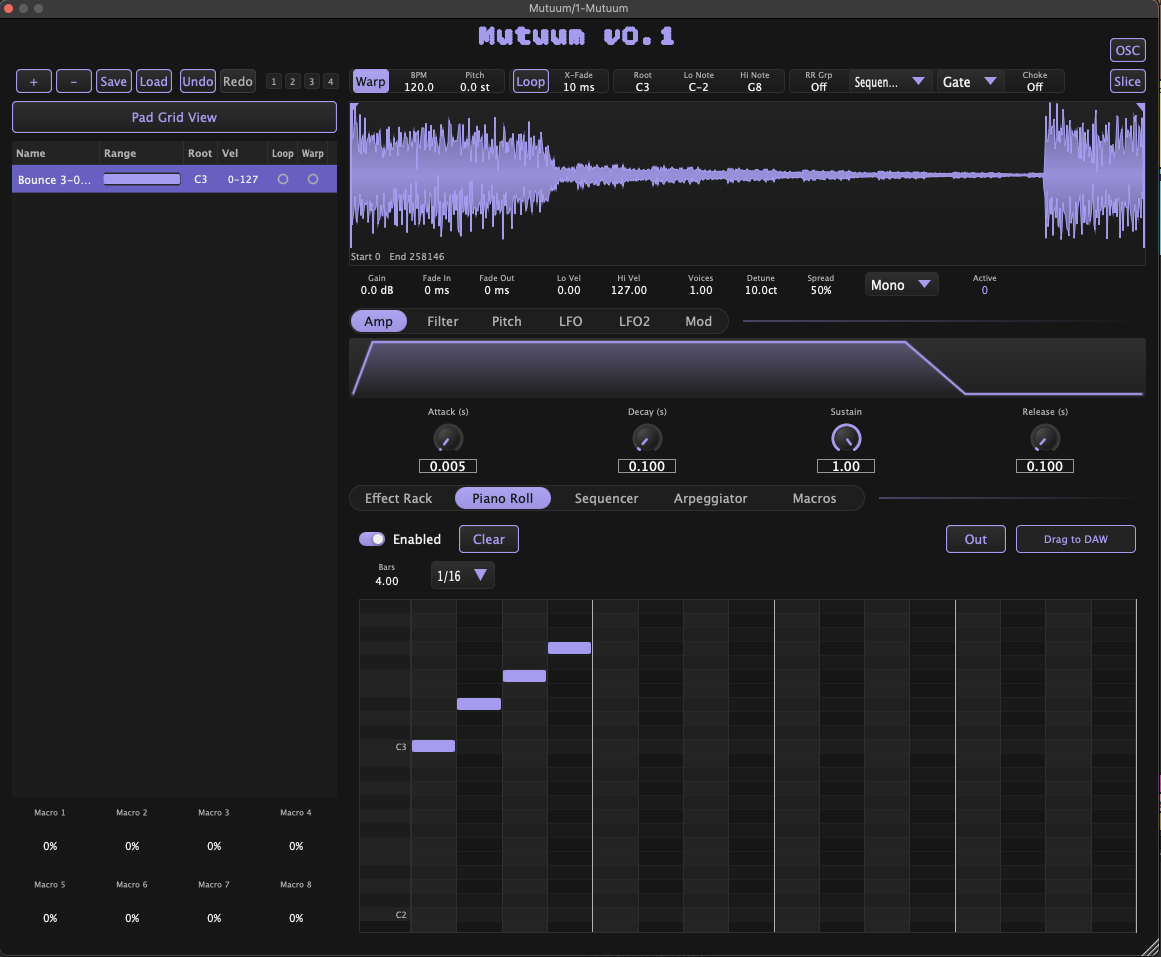1161x957 pixels.
Task: Select preset slot 3
Action: pos(312,81)
